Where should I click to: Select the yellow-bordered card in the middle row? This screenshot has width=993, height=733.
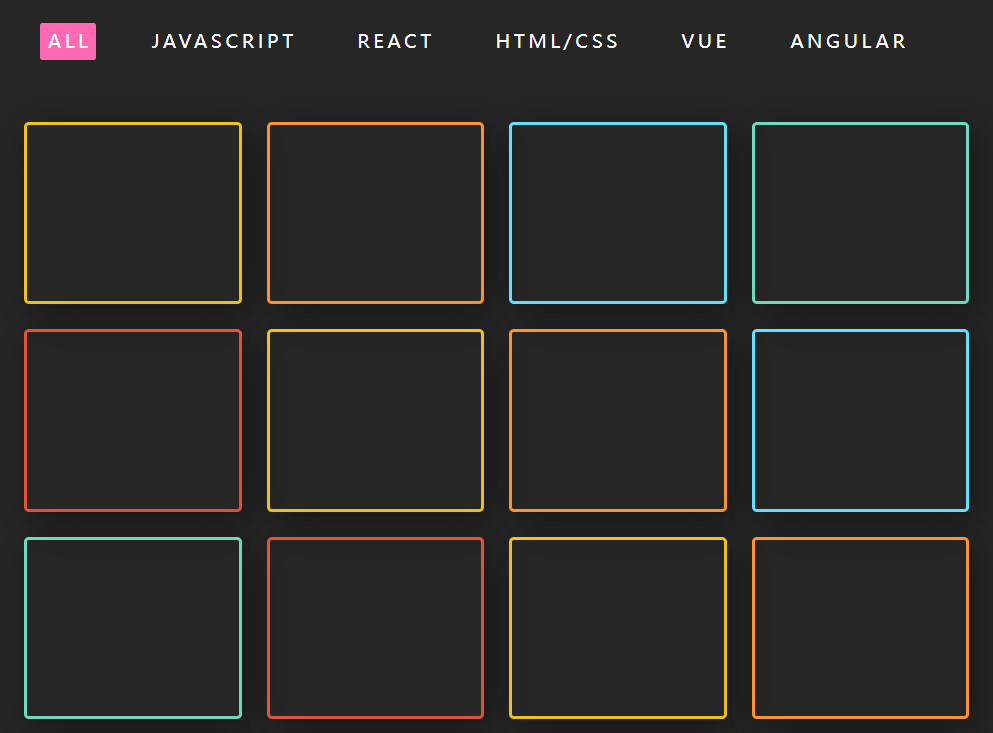pyautogui.click(x=375, y=420)
